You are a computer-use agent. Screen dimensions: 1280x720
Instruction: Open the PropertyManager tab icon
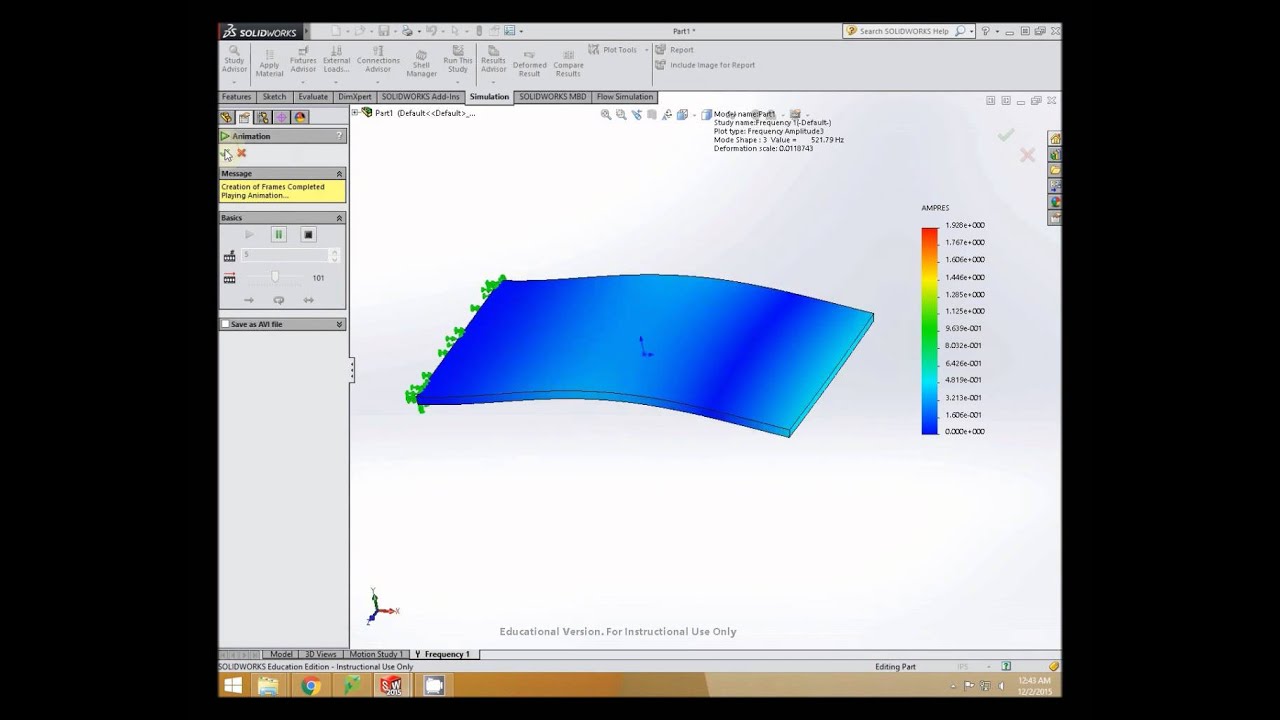click(245, 117)
